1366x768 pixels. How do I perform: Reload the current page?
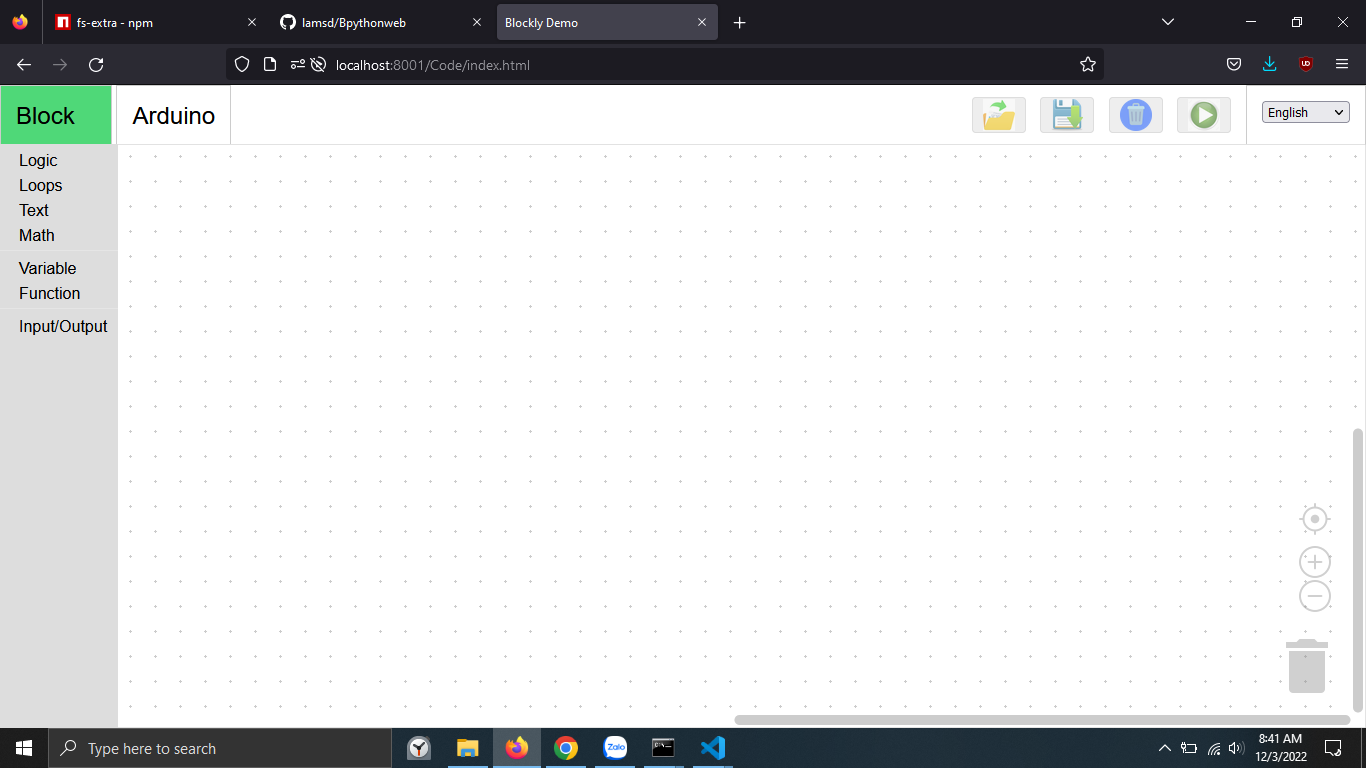(96, 65)
